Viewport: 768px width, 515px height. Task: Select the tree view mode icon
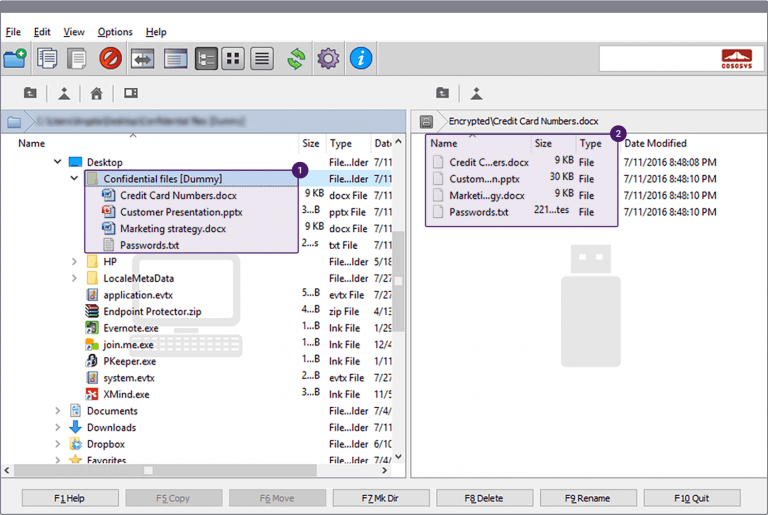coord(206,59)
